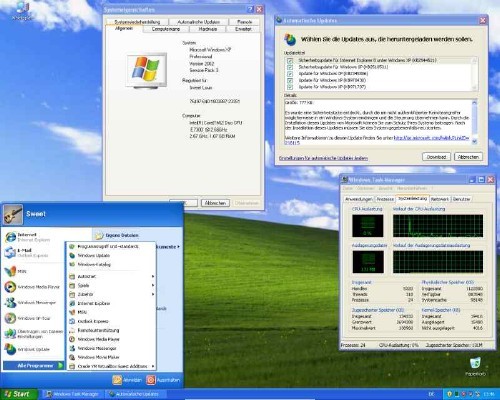Click the Alle Programme green arrow
The height and width of the screenshot is (400, 500).
click(60, 365)
